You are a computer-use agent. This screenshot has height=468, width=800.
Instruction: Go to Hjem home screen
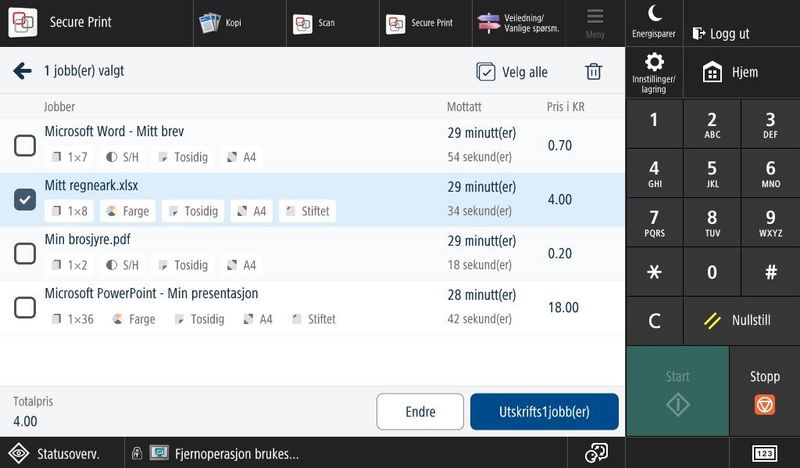(741, 72)
